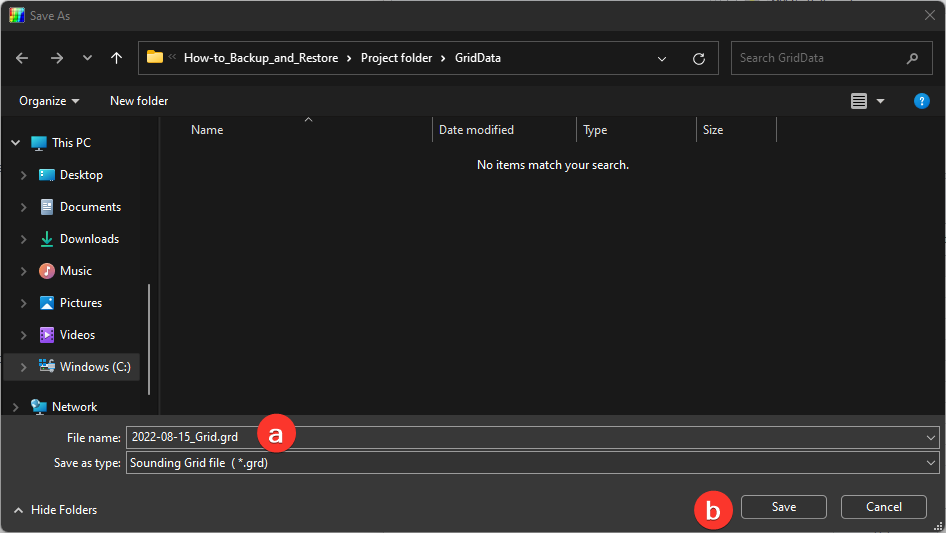Open the Help question mark icon
This screenshot has height=533, width=946.
point(922,101)
